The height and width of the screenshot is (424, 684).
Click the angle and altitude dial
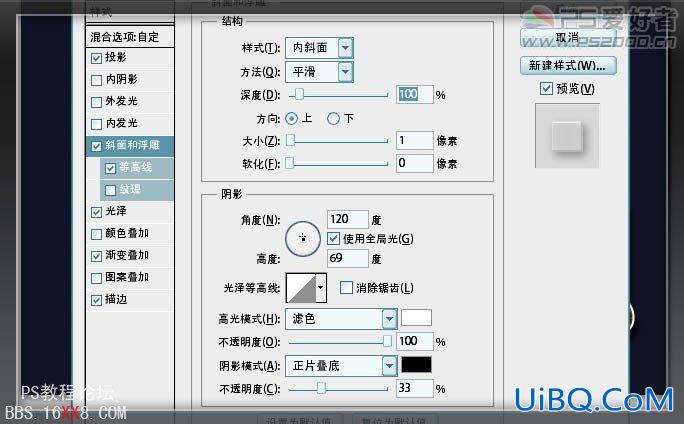click(x=303, y=238)
